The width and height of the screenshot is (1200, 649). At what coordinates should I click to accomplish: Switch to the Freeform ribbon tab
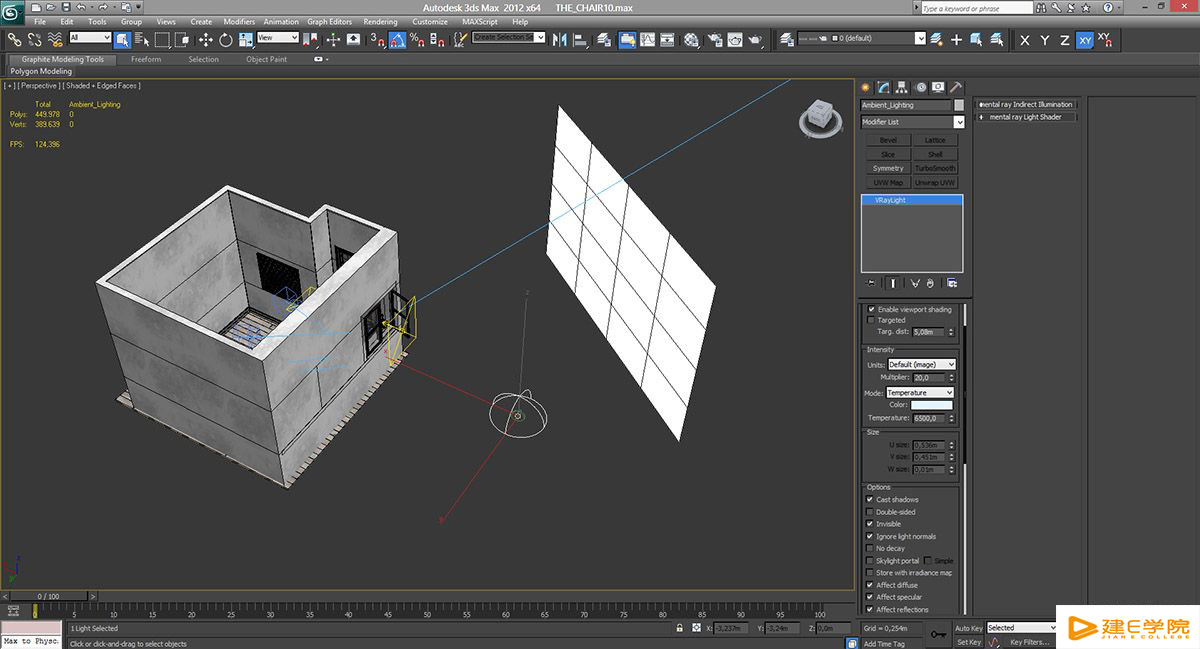146,59
